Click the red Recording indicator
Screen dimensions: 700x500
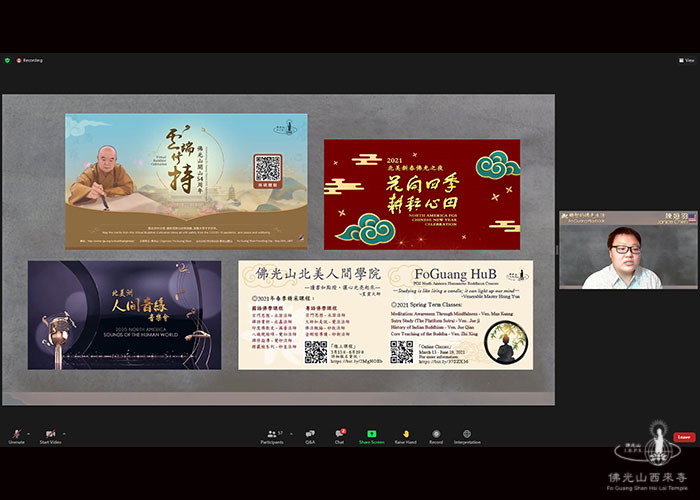point(30,60)
